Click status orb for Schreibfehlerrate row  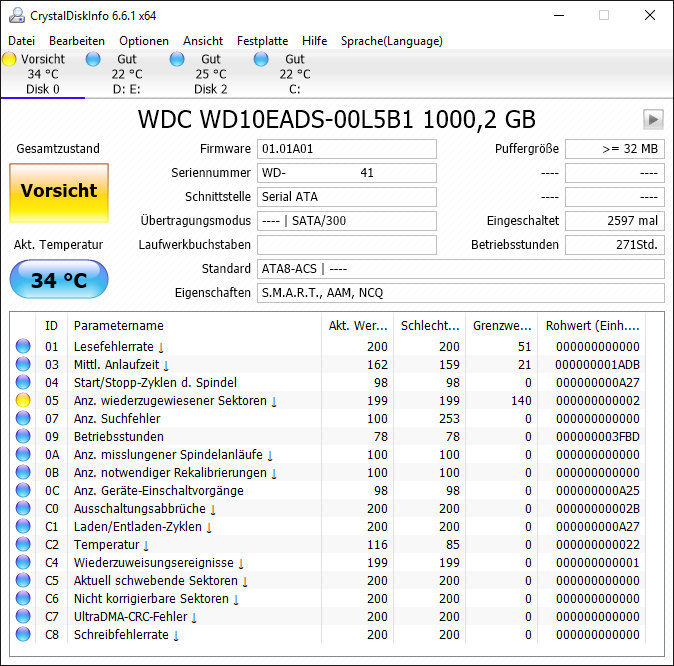point(23,635)
